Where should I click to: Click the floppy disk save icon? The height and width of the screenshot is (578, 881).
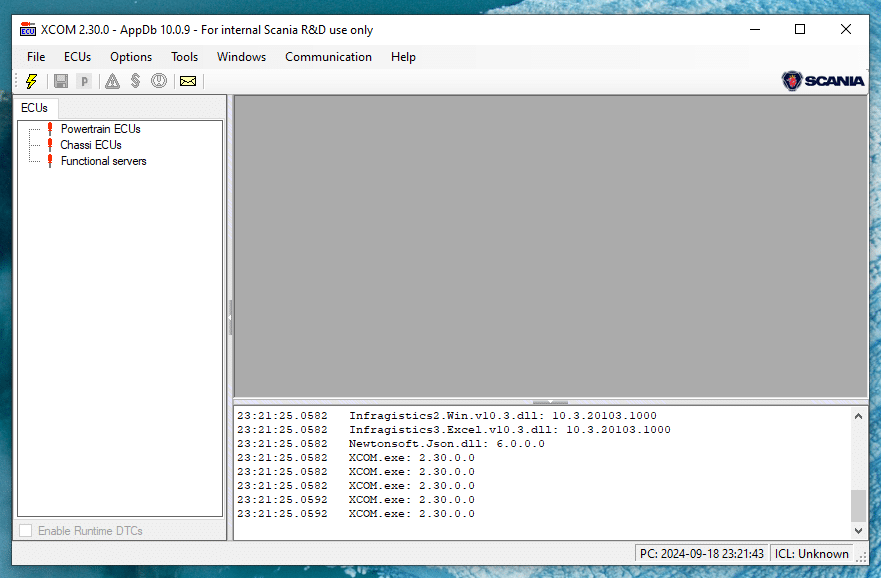[61, 81]
